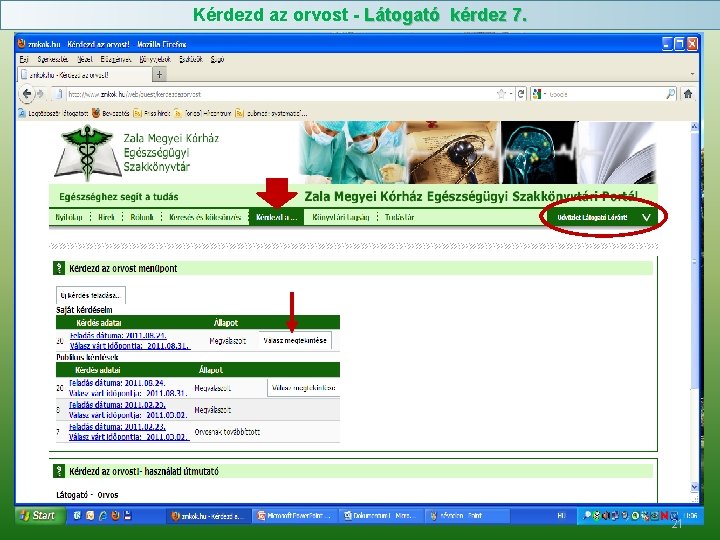
Task: Select the highlighted Kérdezd a... menu item
Action: click(276, 217)
